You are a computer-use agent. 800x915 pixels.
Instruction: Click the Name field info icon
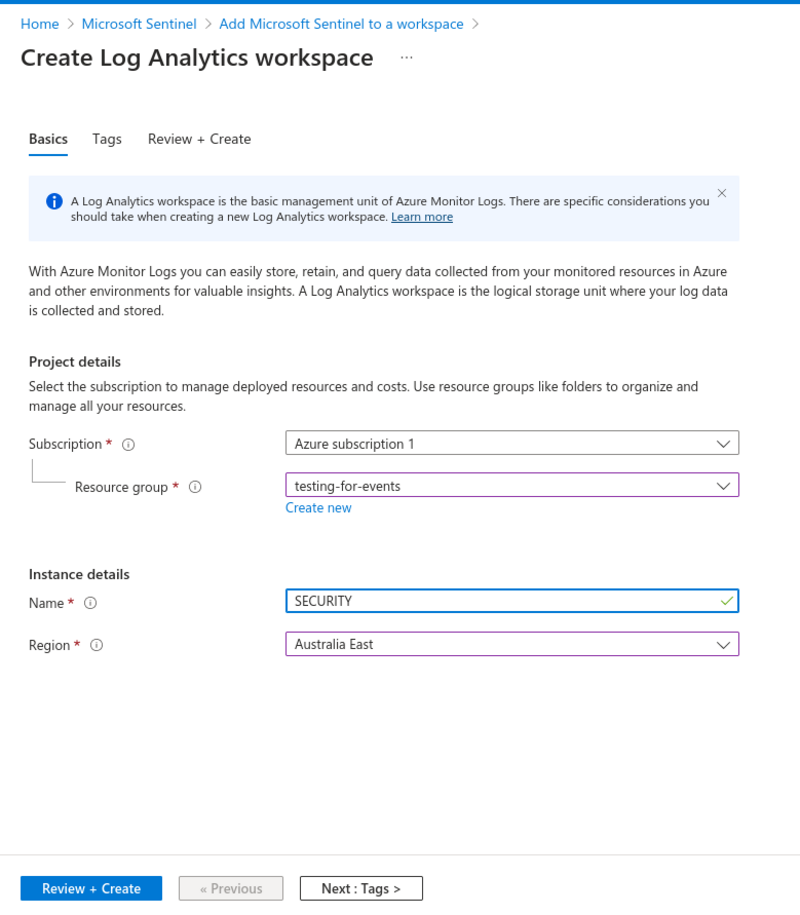pyautogui.click(x=90, y=603)
